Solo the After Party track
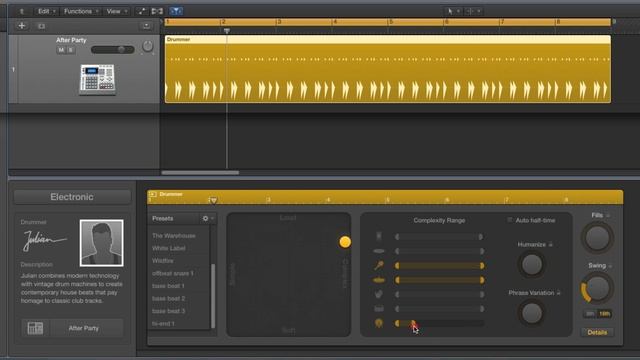This screenshot has width=640, height=360. tap(71, 50)
